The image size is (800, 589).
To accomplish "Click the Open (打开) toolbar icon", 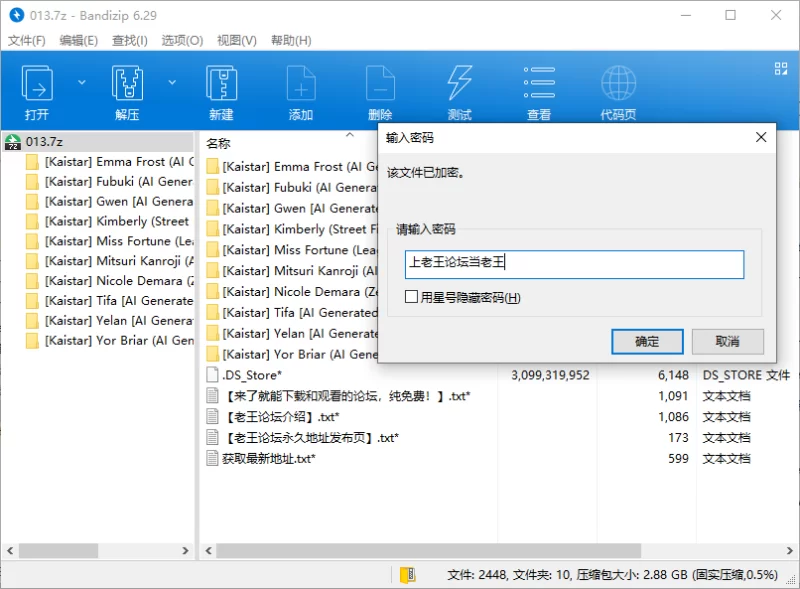I will point(37,83).
